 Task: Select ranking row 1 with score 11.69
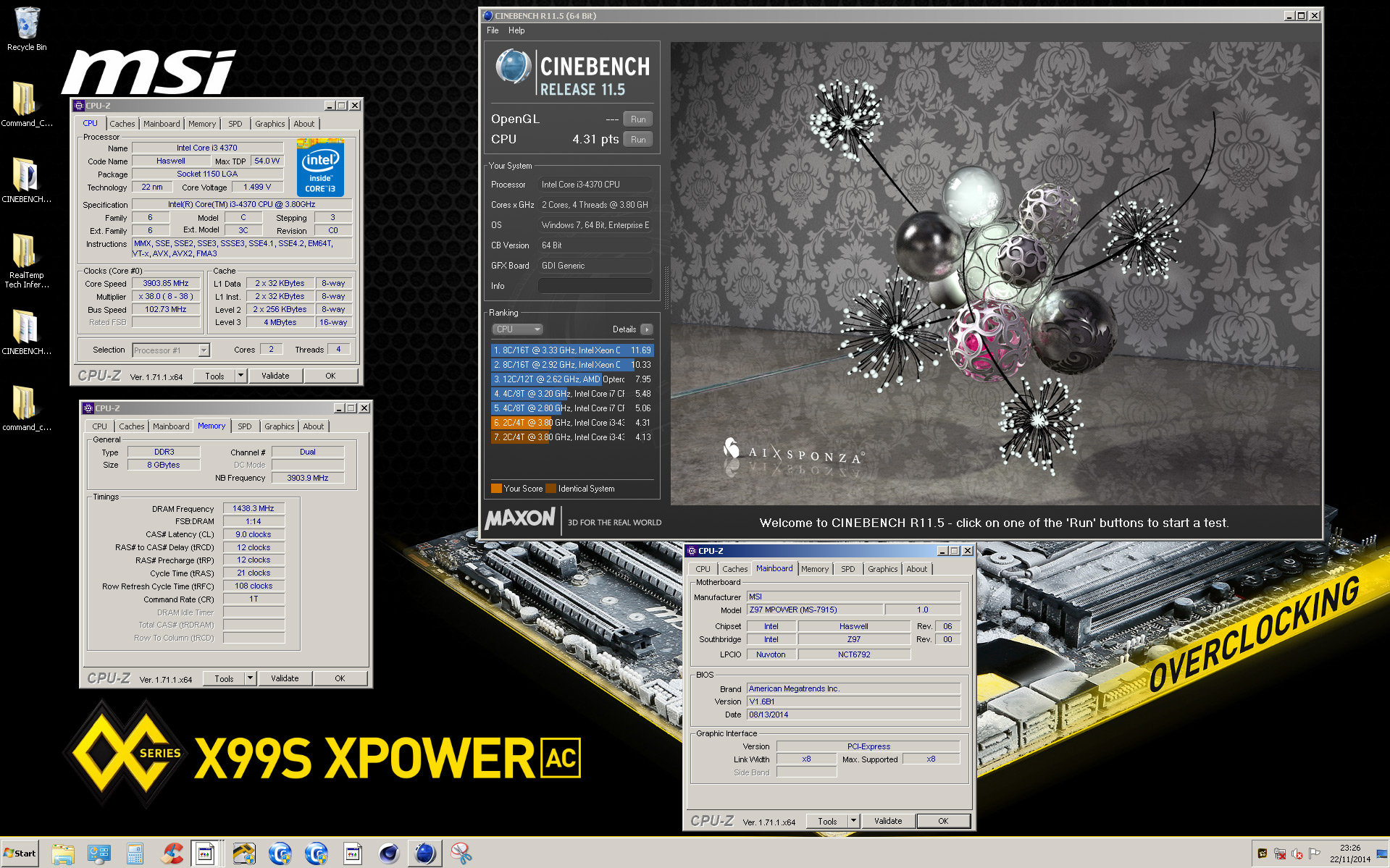pos(572,350)
